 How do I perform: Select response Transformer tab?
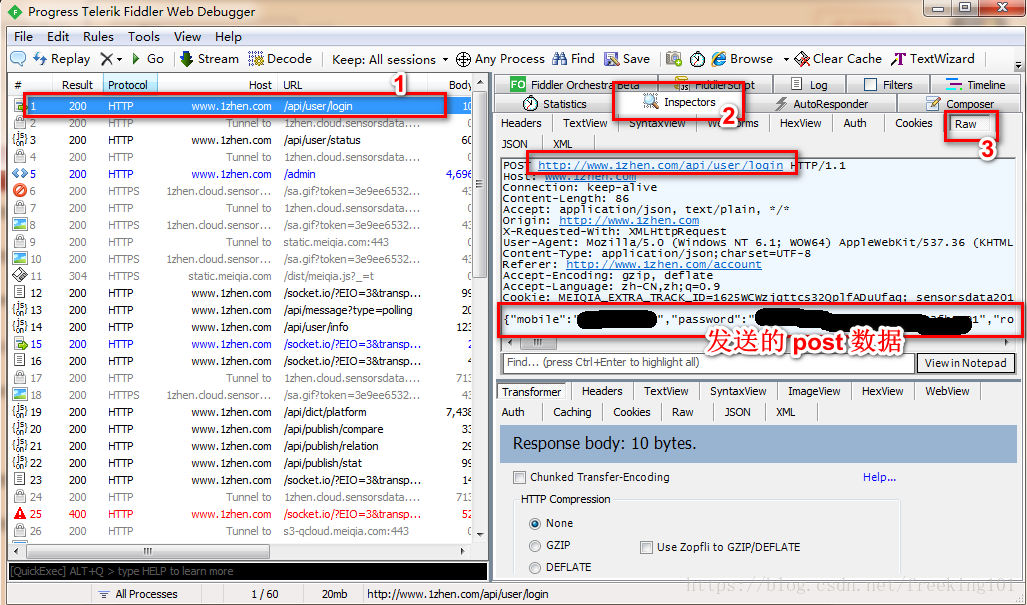[531, 392]
